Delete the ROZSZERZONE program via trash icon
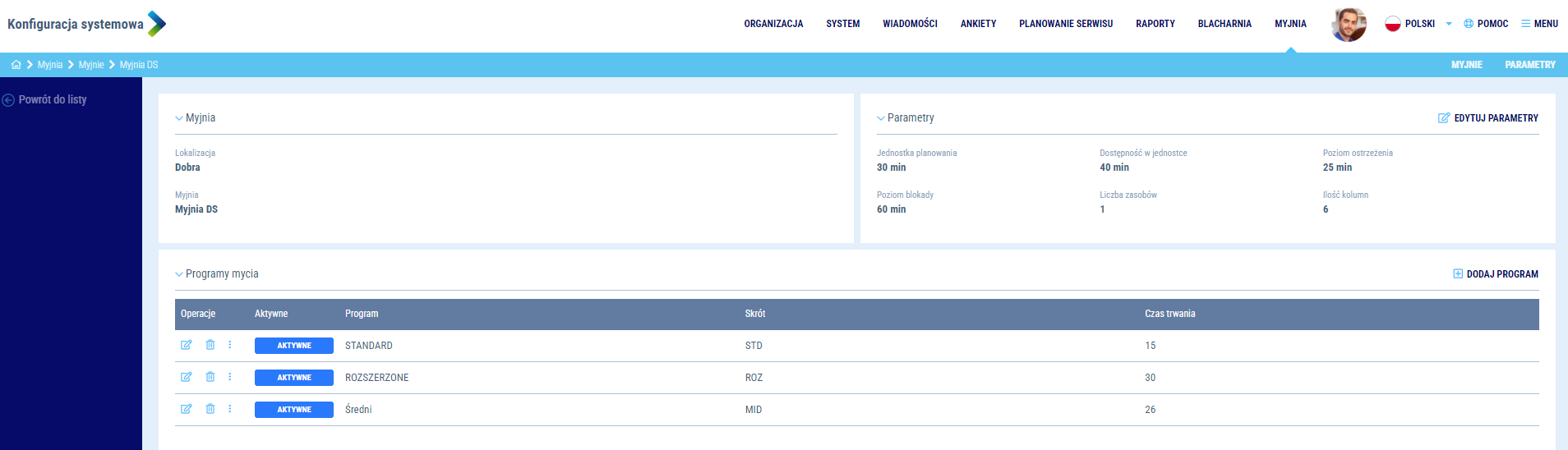1568x450 pixels. pyautogui.click(x=210, y=377)
